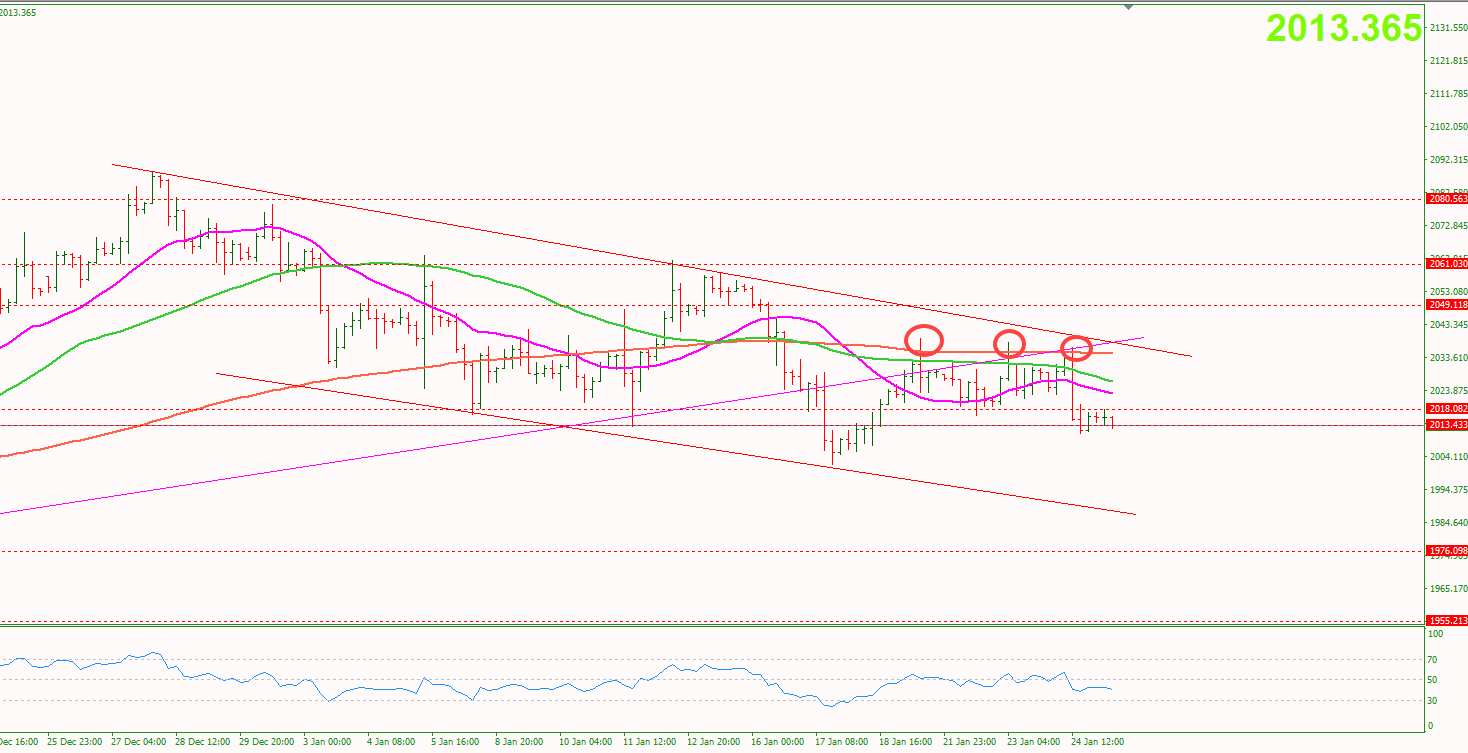
Task: Click the 23 Jan 04:00 time label
Action: (x=1033, y=742)
